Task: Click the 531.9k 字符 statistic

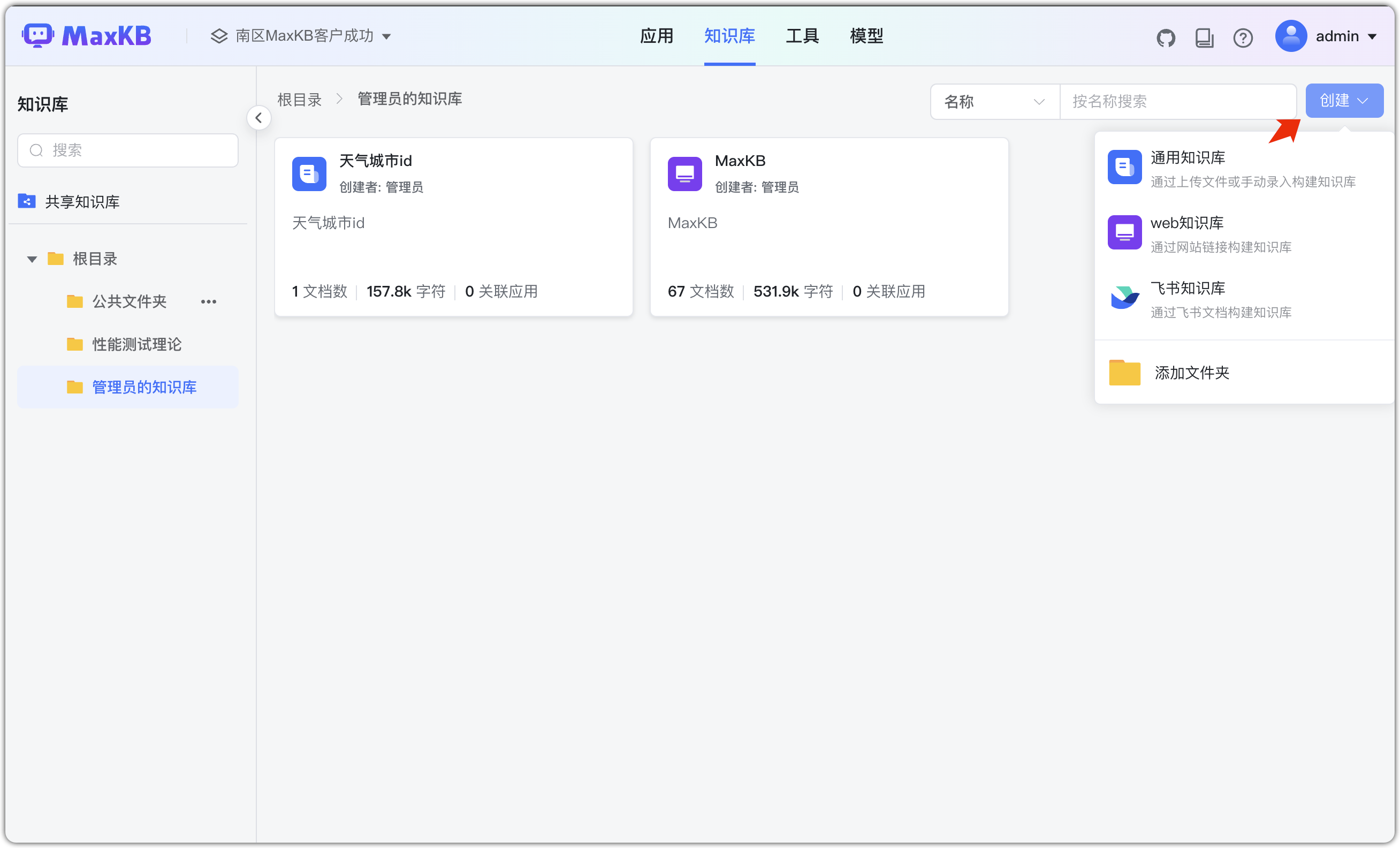Action: pyautogui.click(x=793, y=292)
